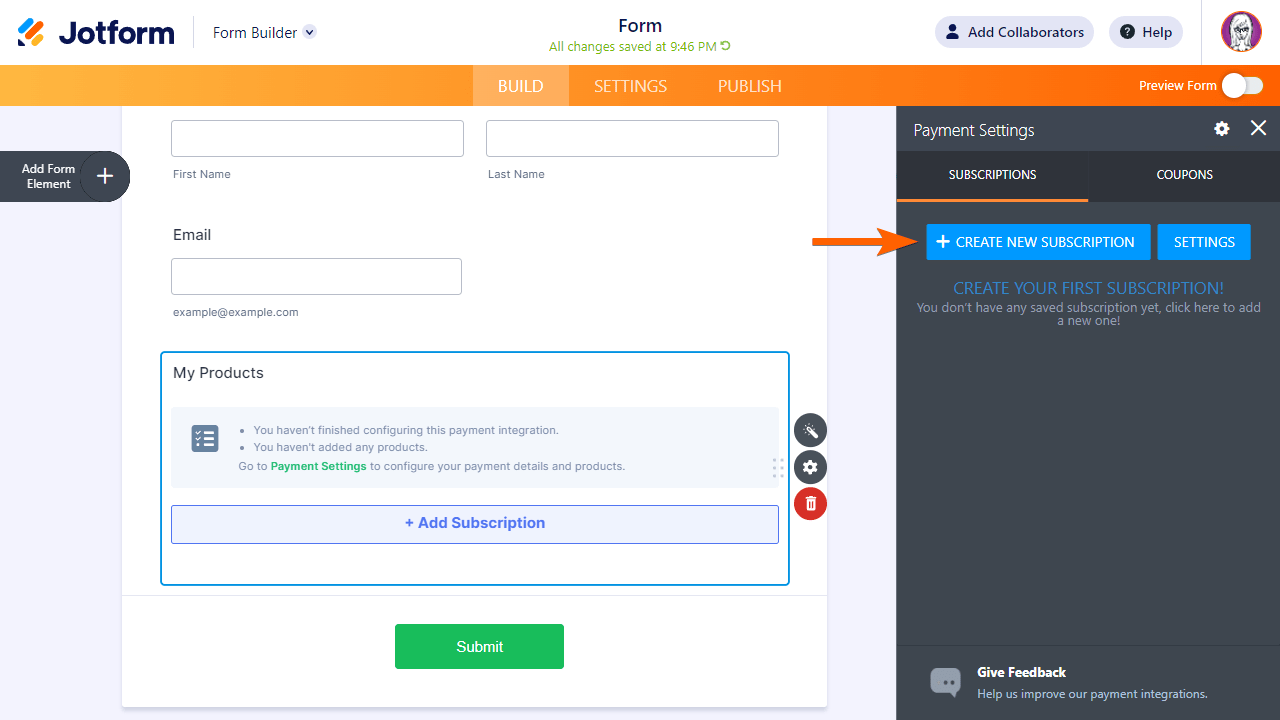This screenshot has height=720, width=1280.
Task: Click Create New Subscription button
Action: tap(1038, 242)
